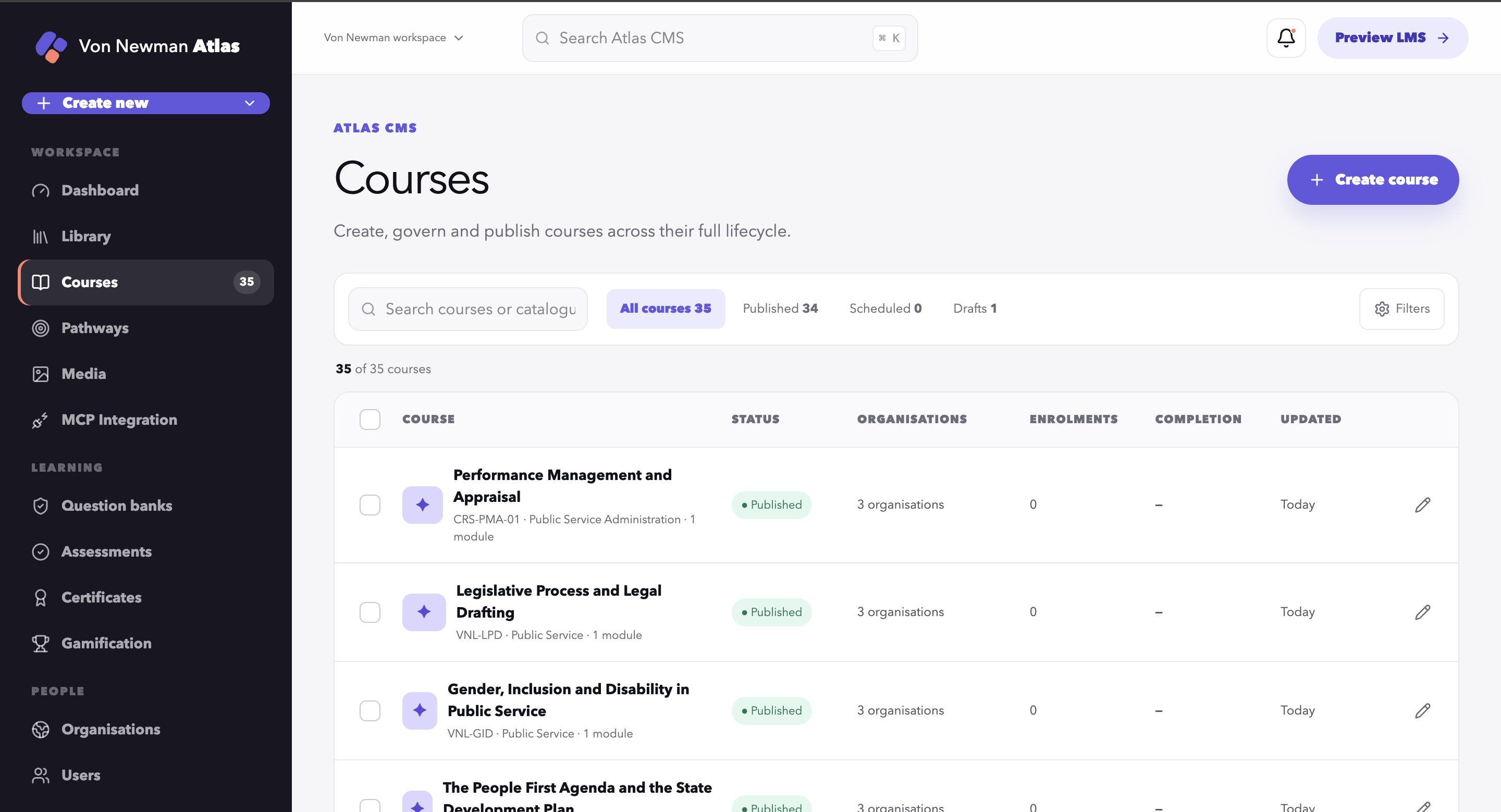Click the STATUS column header
Image resolution: width=1501 pixels, height=812 pixels.
(x=755, y=420)
